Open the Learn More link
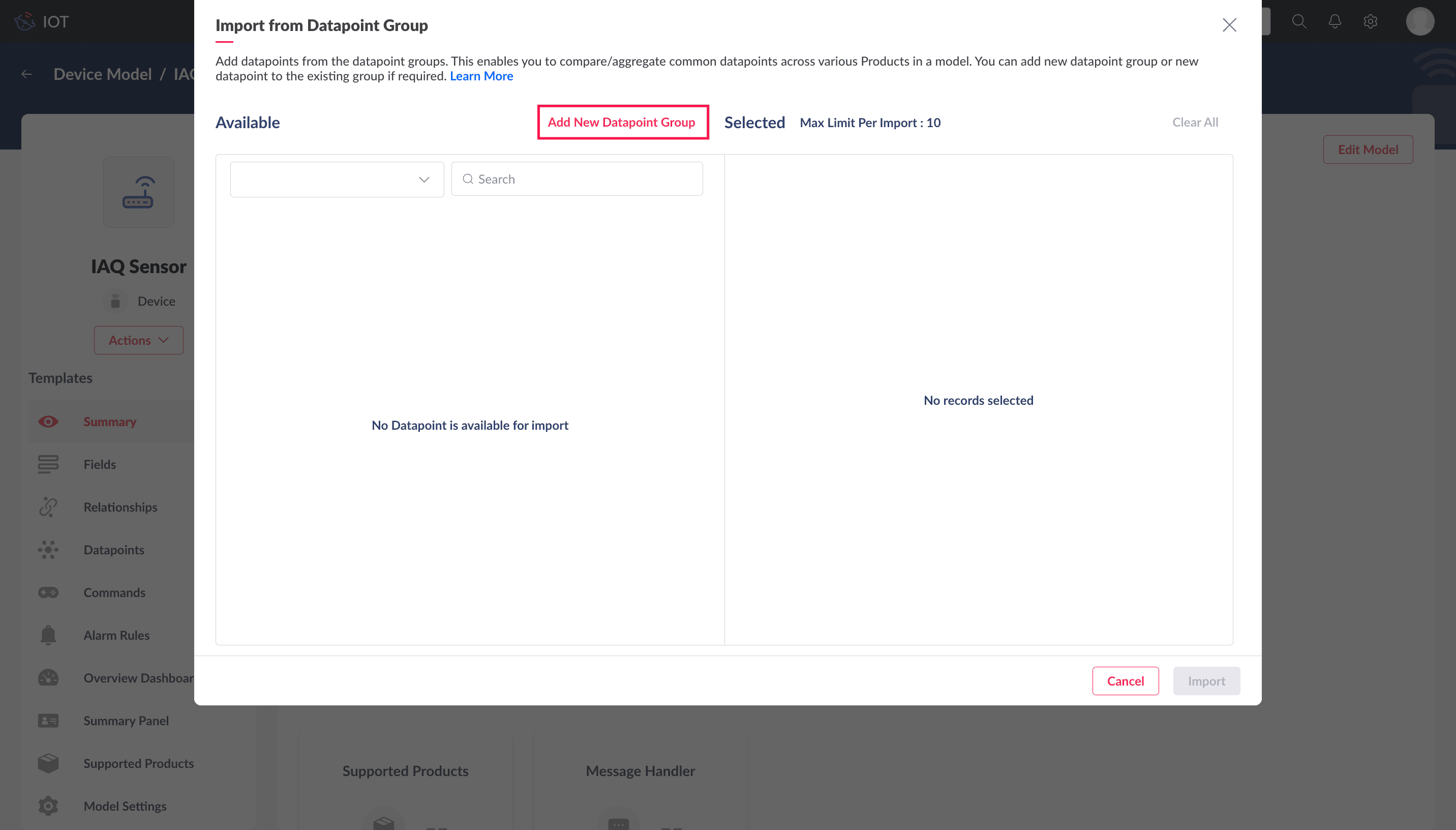1456x830 pixels. coord(481,76)
